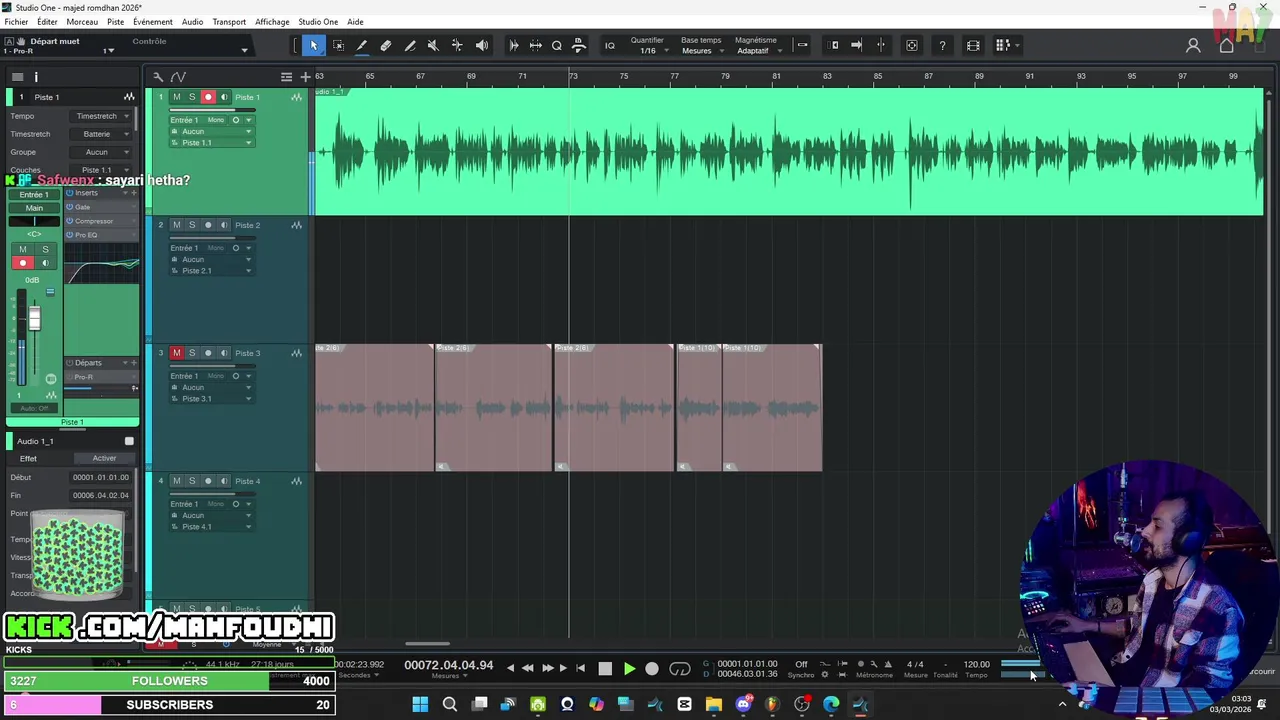
Task: Open the Tempo Timestretch dropdown
Action: [102, 116]
